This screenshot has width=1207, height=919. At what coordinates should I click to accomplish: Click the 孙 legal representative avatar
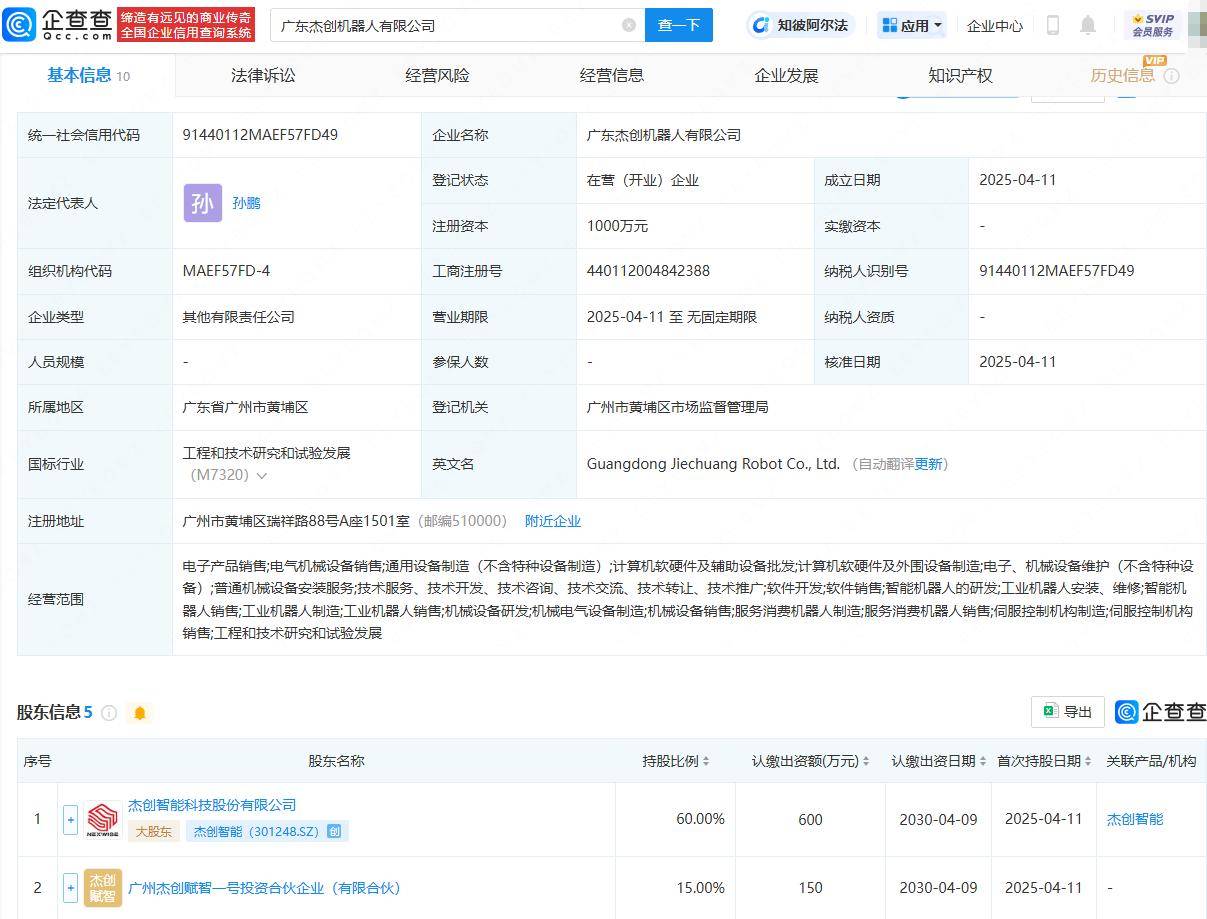[202, 203]
